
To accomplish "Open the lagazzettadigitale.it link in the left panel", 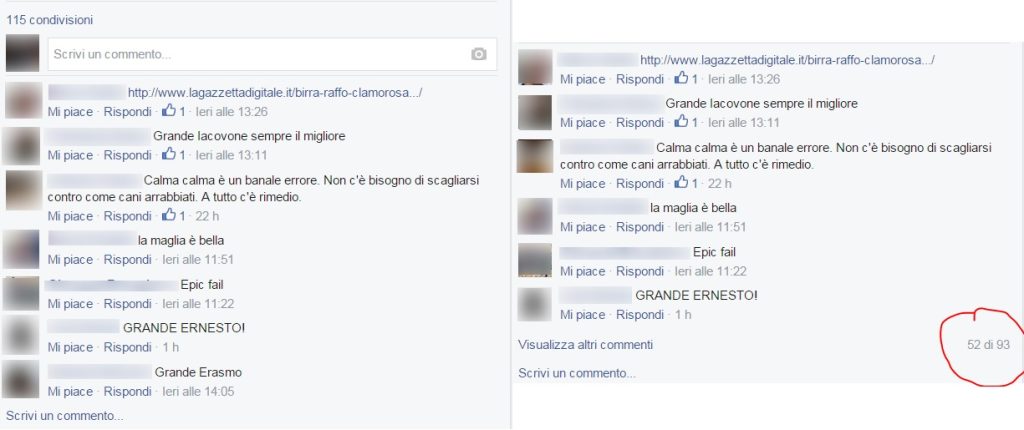I will pyautogui.click(x=275, y=93).
